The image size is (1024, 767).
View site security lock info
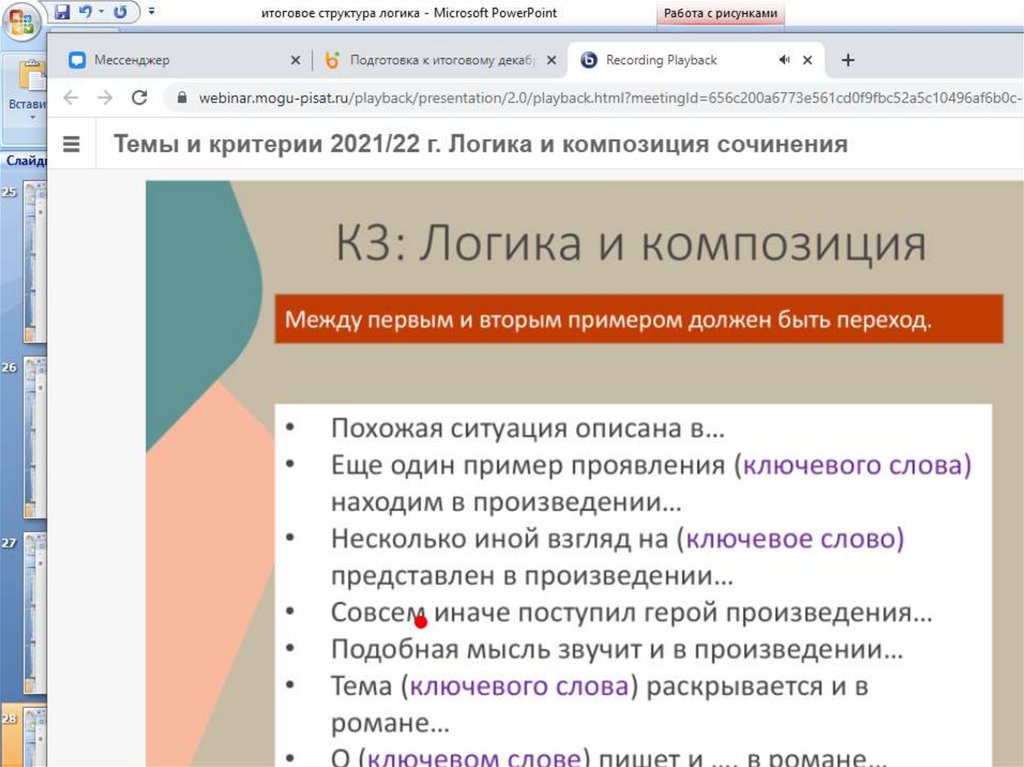pos(181,98)
